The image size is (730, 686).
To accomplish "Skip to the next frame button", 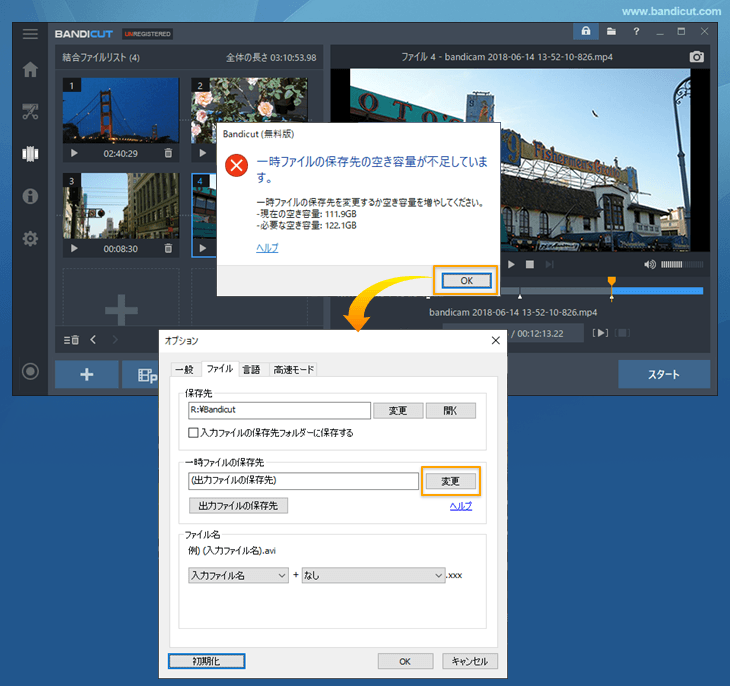I will pyautogui.click(x=549, y=265).
